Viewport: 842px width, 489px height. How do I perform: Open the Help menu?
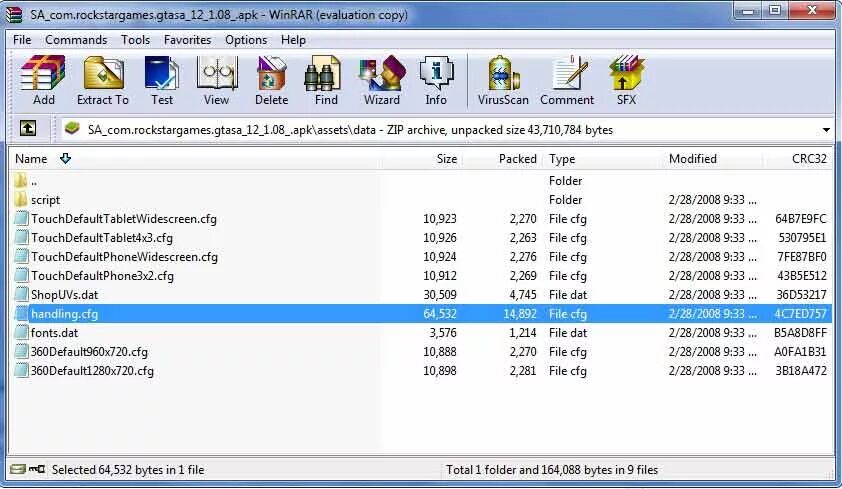tap(293, 40)
